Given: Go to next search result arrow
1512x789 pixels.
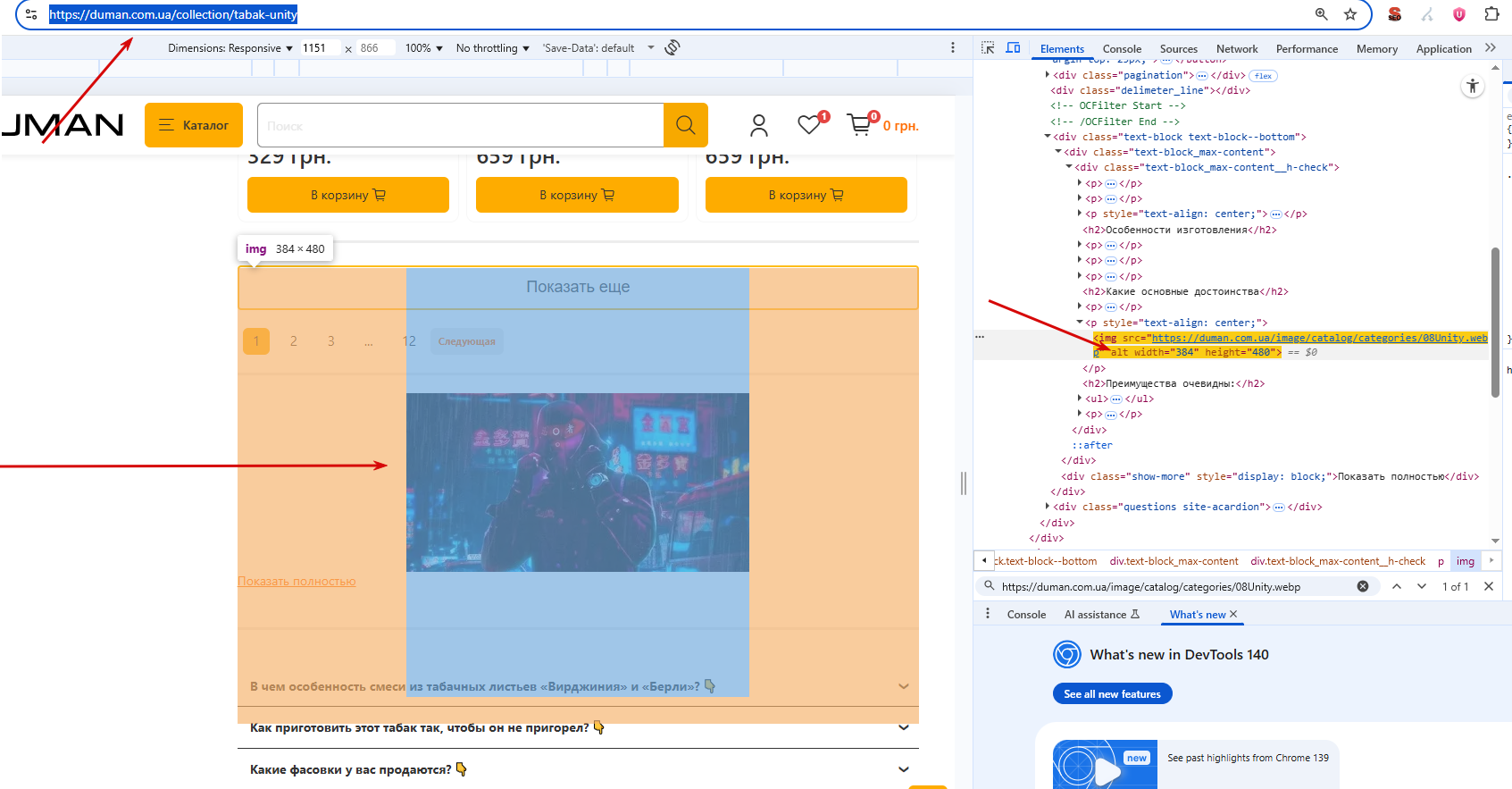Looking at the screenshot, I should 1422,586.
